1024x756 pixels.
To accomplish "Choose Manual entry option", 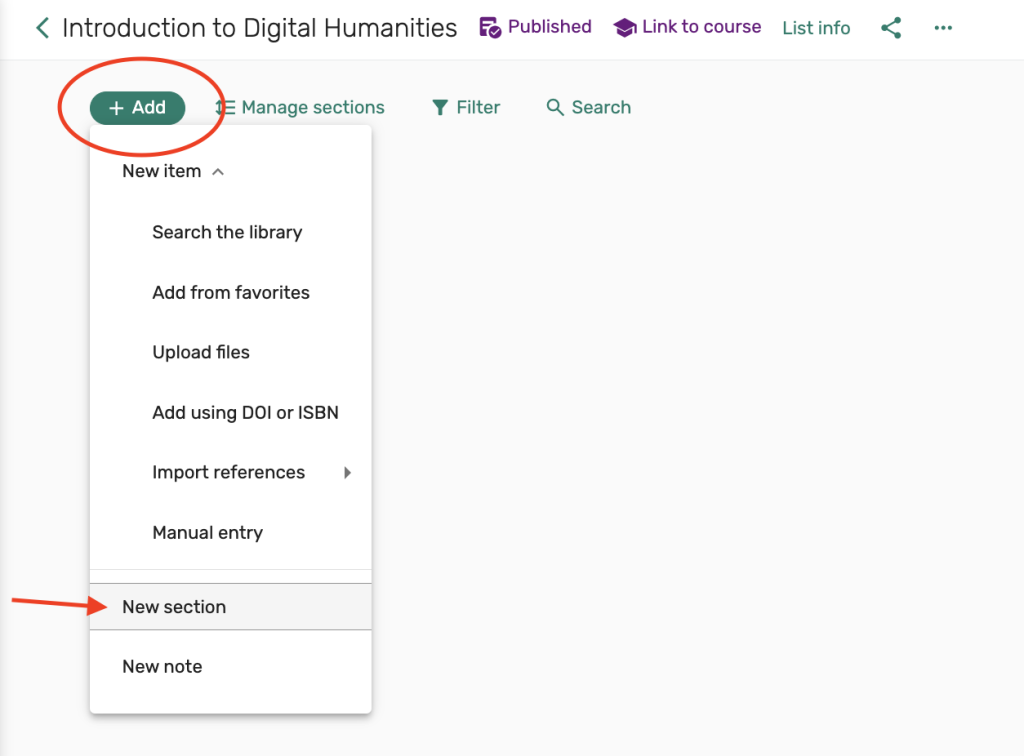I will click(207, 533).
